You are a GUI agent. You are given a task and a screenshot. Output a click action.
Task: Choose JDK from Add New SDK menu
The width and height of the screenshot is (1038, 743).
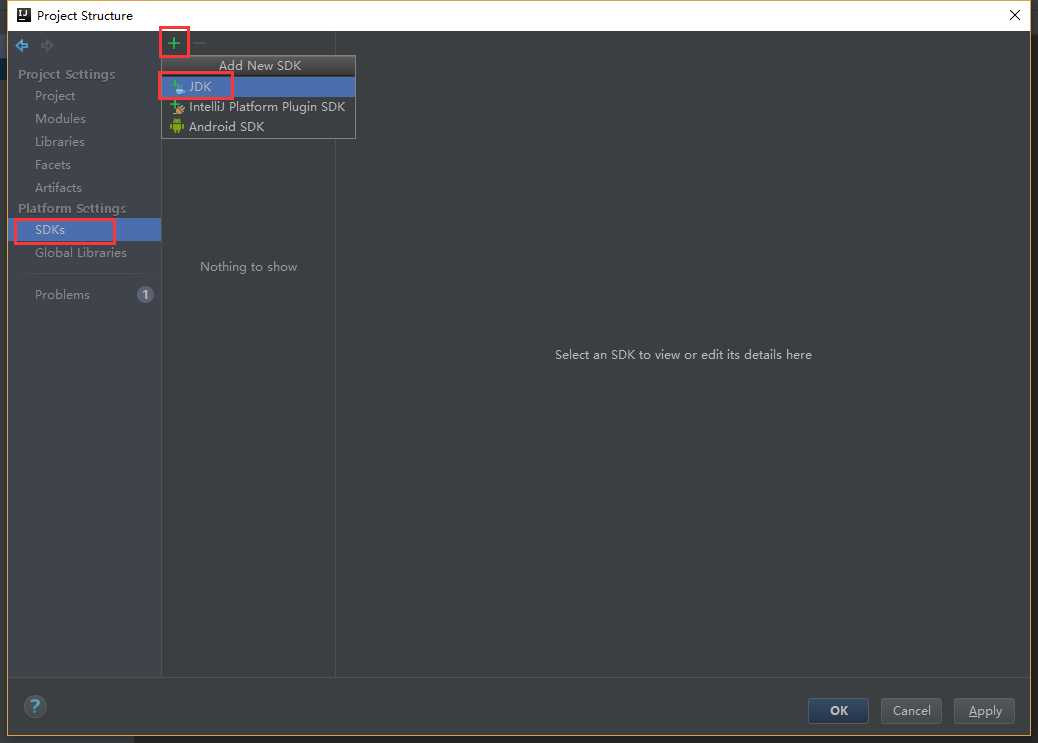click(258, 87)
